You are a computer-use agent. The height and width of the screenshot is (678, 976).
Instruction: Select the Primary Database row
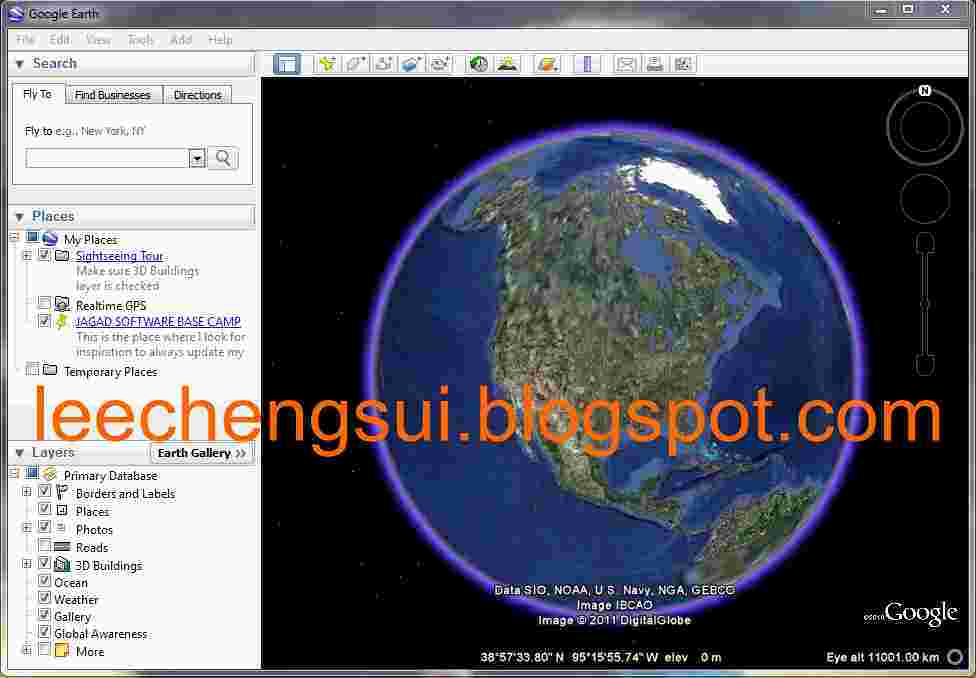tap(110, 476)
